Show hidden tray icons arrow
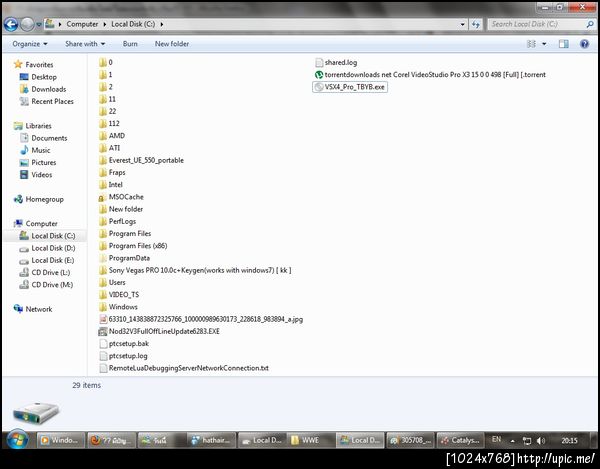The height and width of the screenshot is (469, 600). click(513, 441)
